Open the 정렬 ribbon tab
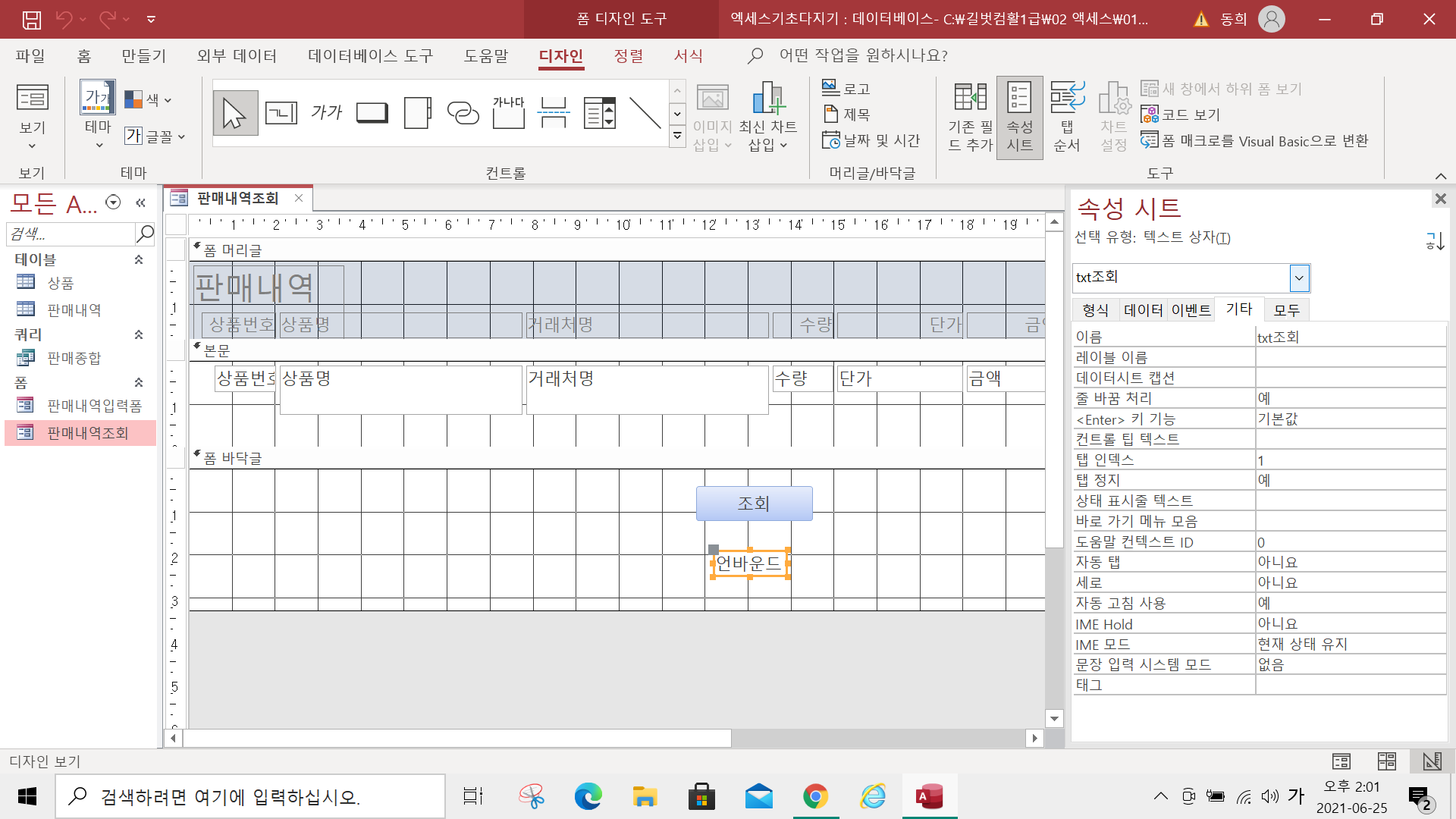The width and height of the screenshot is (1456, 819). [628, 56]
